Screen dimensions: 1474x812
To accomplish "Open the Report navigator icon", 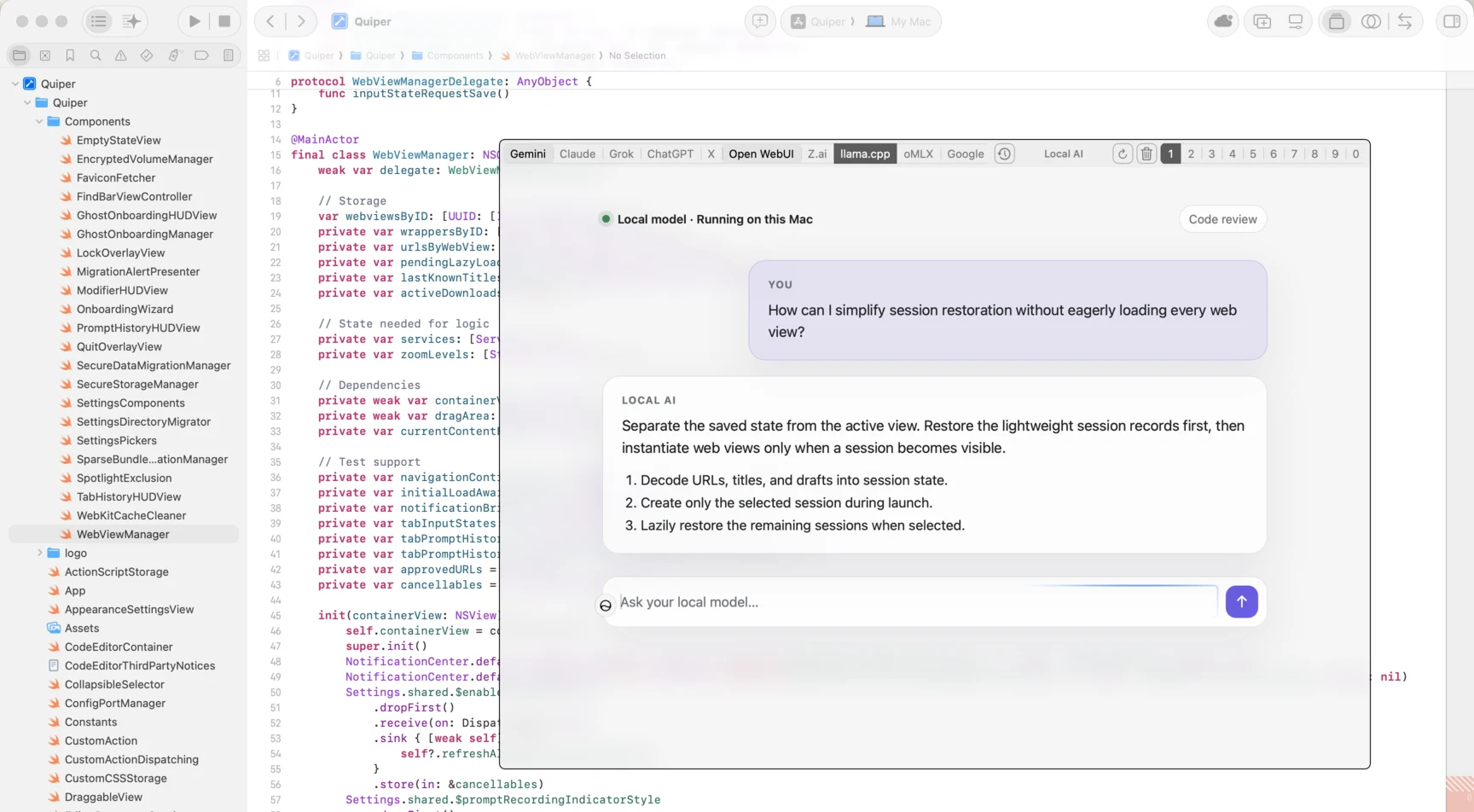I will click(229, 55).
